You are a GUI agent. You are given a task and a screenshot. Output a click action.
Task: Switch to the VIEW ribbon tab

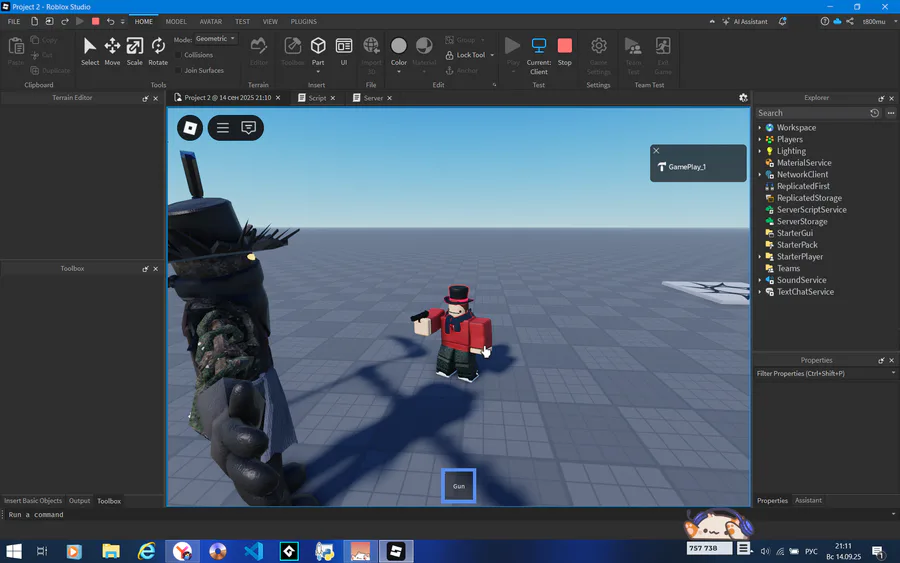[270, 21]
